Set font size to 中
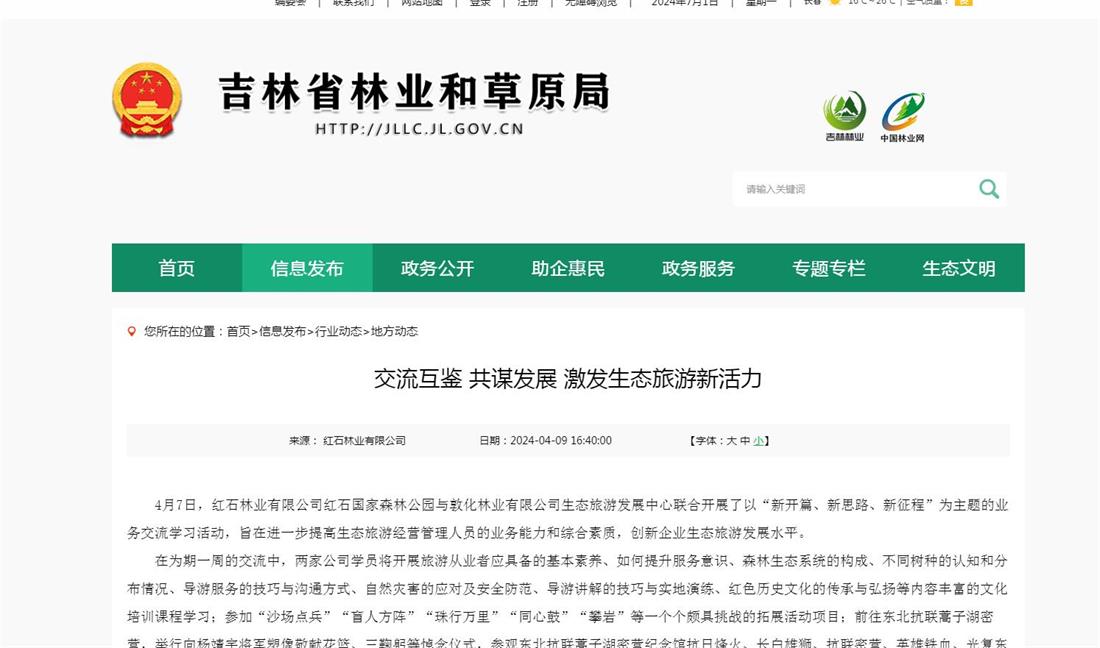The width and height of the screenshot is (1100, 648). point(745,440)
